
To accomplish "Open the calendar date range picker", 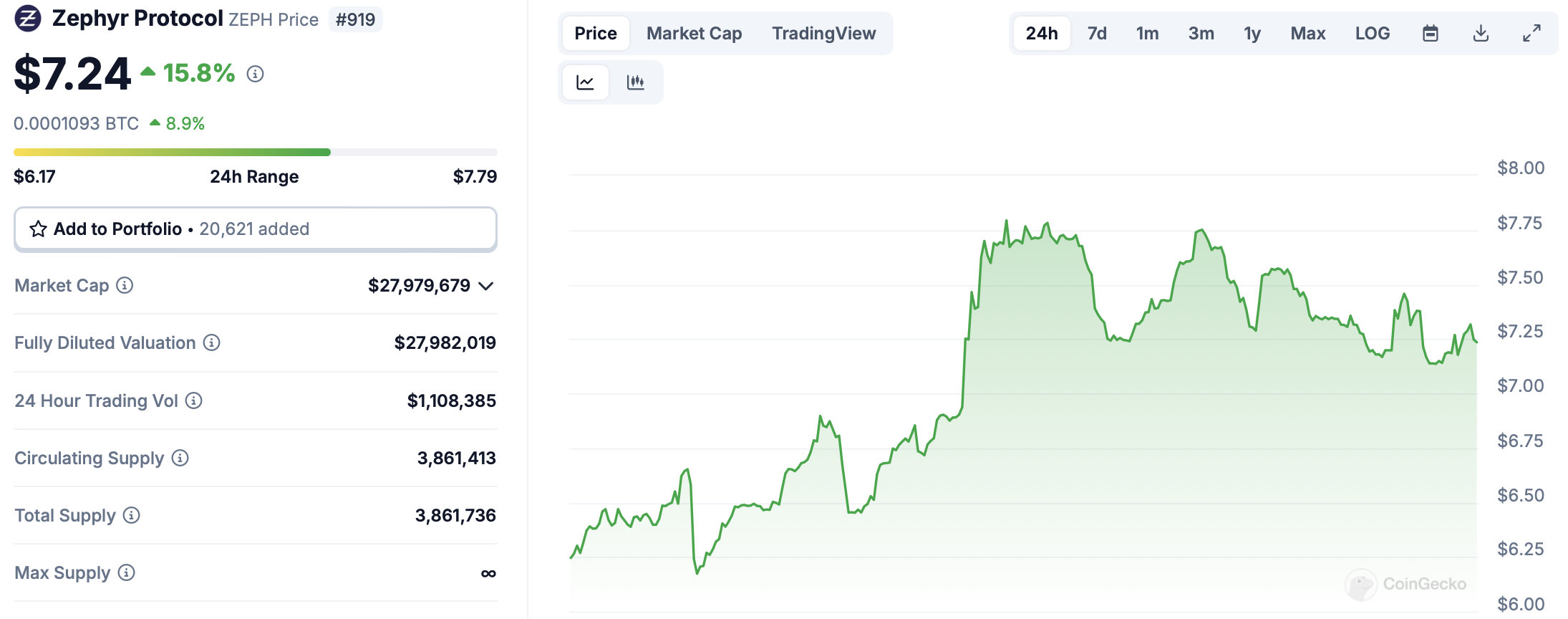I will [1430, 34].
